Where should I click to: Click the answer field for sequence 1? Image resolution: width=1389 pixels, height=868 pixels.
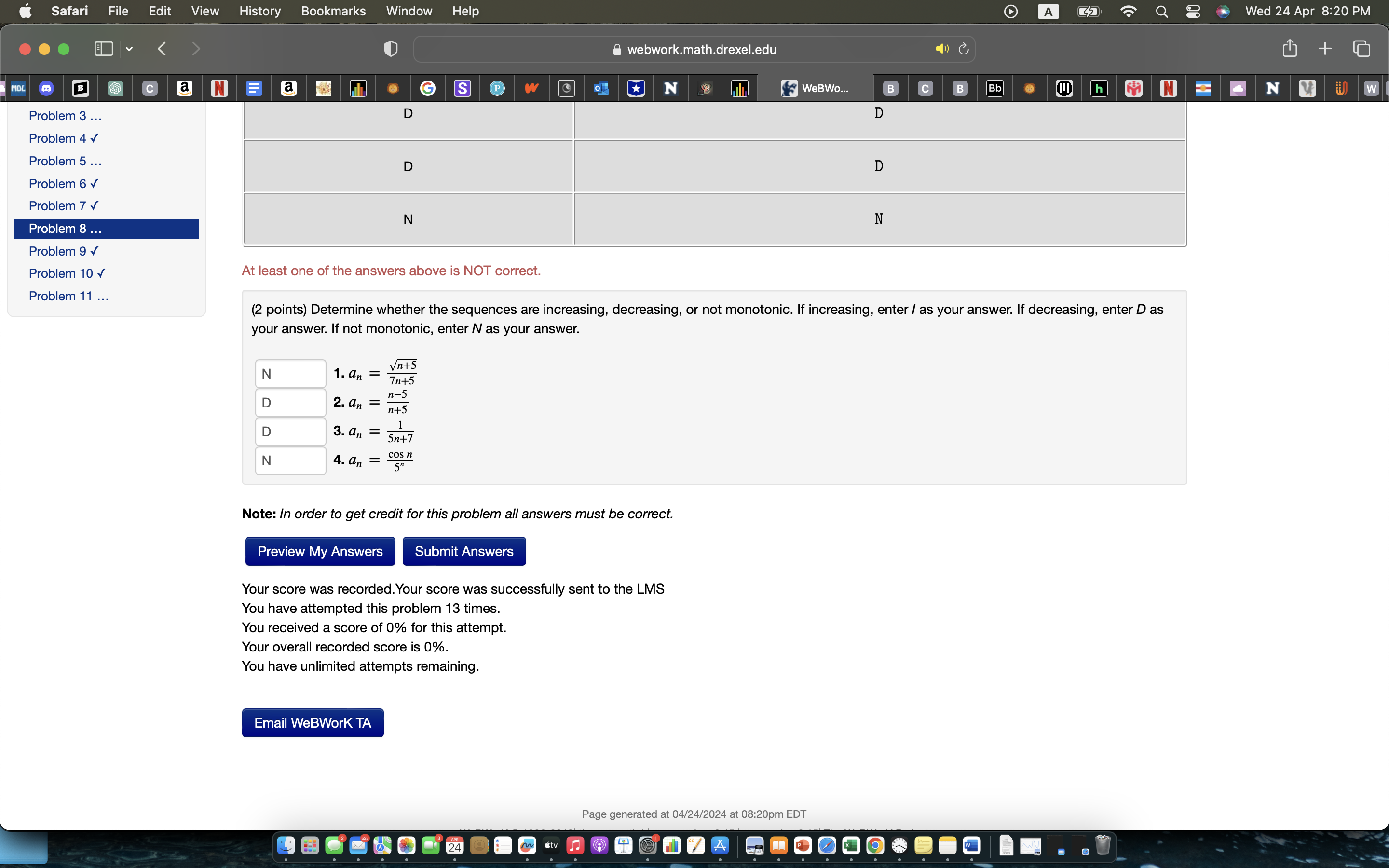[x=290, y=374]
